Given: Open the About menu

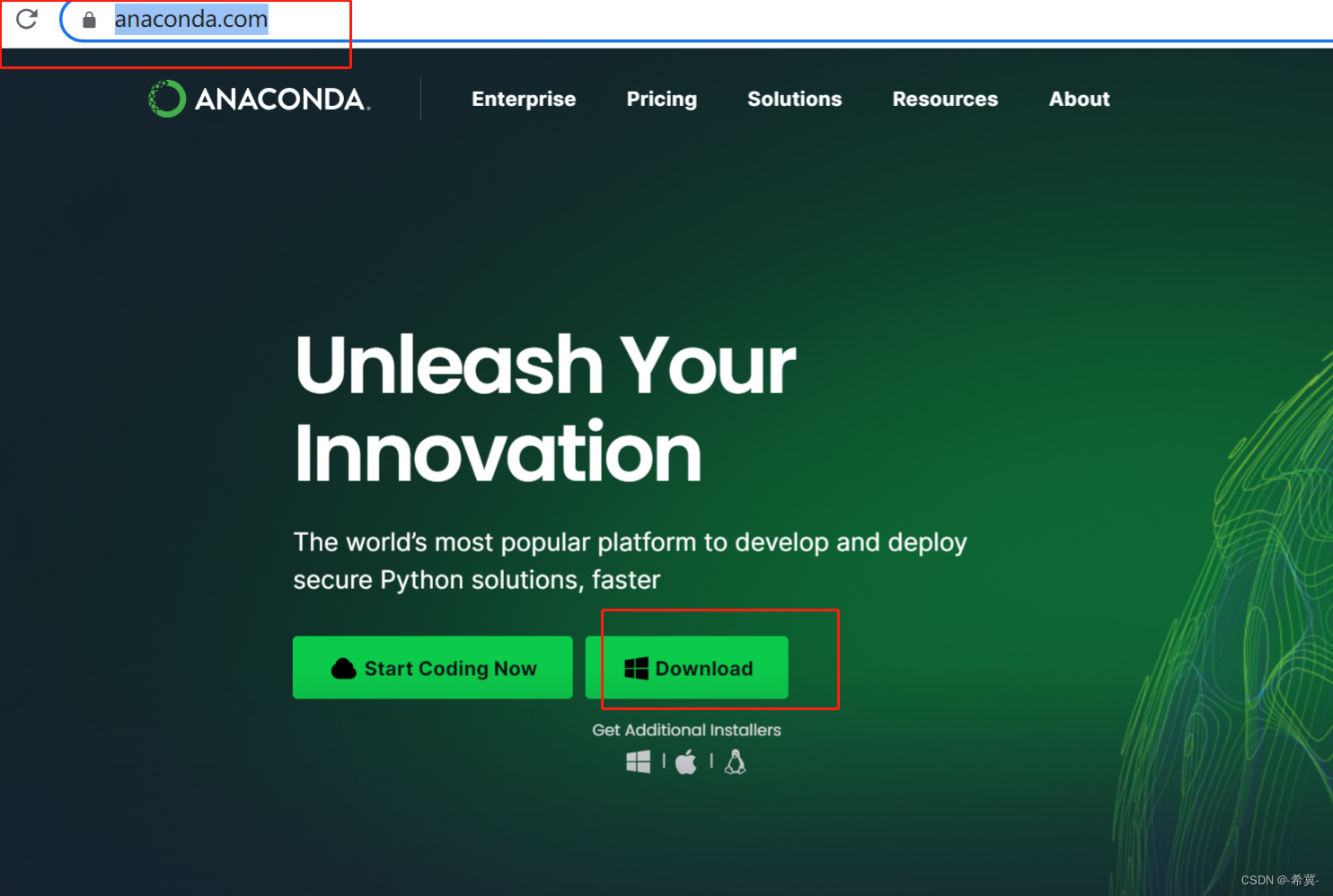Looking at the screenshot, I should point(1080,99).
